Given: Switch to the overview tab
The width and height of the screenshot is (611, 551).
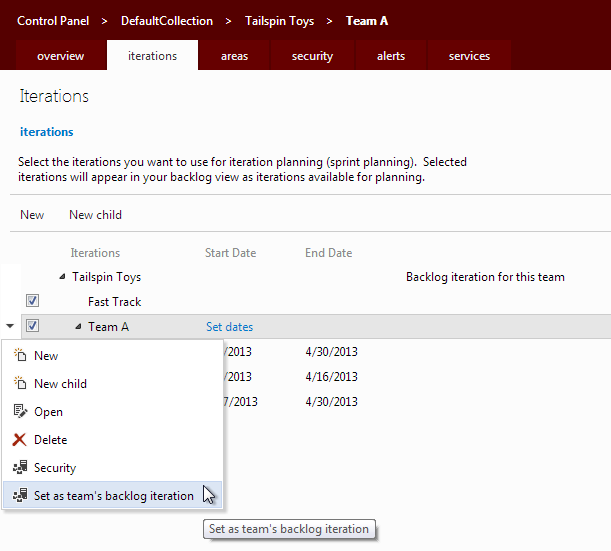Looking at the screenshot, I should pos(60,56).
